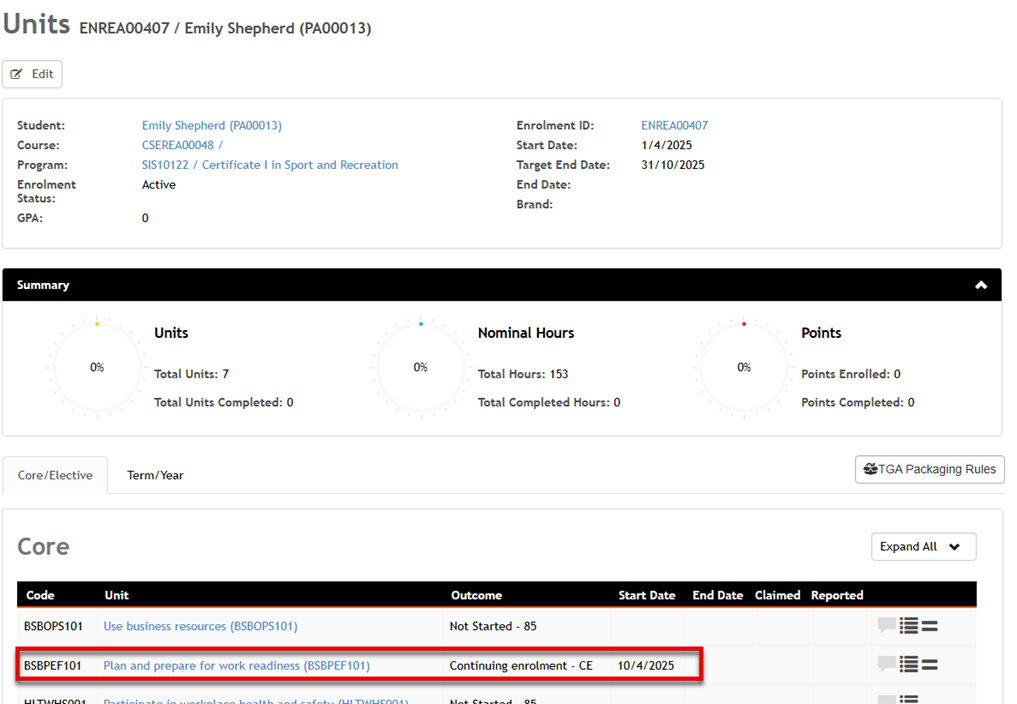Switch to the Core/Elective tab

[x=55, y=475]
